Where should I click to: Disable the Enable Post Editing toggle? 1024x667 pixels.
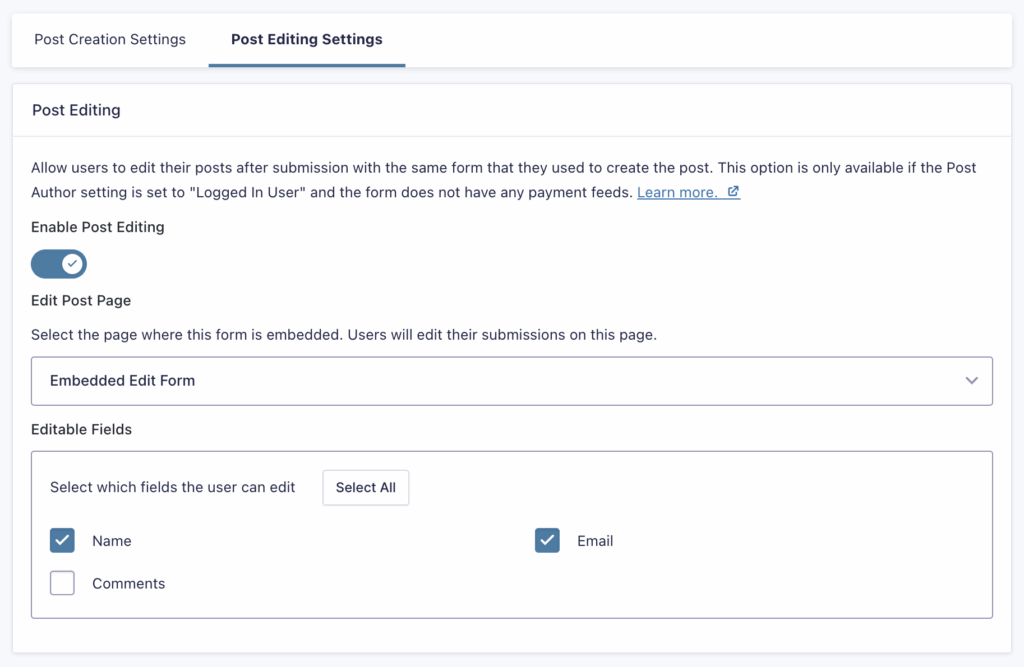tap(59, 263)
